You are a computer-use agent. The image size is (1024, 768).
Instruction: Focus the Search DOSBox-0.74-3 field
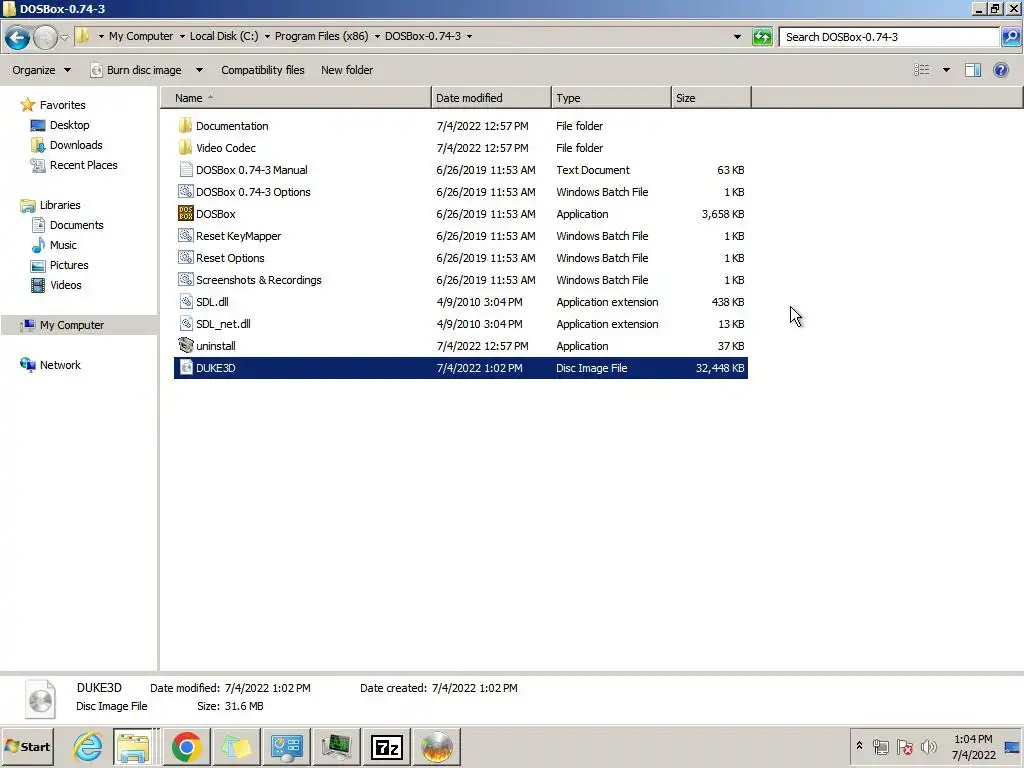click(889, 37)
